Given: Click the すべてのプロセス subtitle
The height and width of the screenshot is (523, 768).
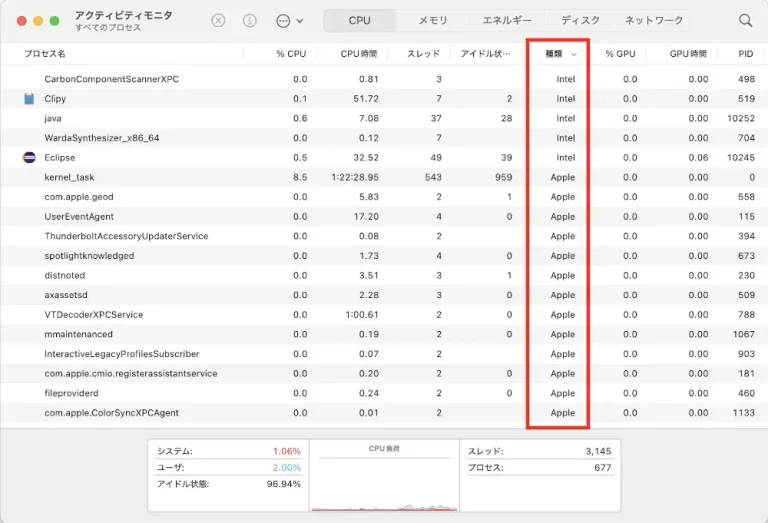Looking at the screenshot, I should coord(108,27).
